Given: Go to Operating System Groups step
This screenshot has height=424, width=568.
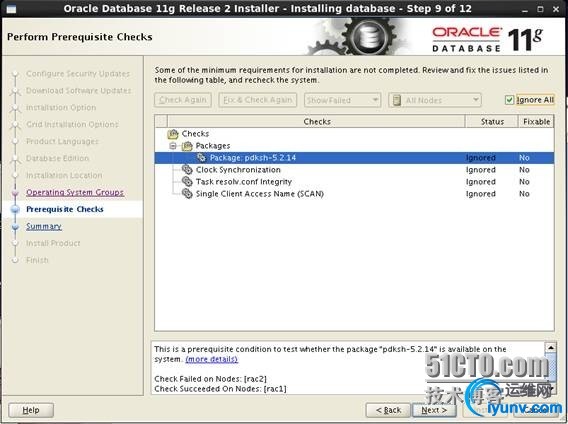Looking at the screenshot, I should 75,192.
